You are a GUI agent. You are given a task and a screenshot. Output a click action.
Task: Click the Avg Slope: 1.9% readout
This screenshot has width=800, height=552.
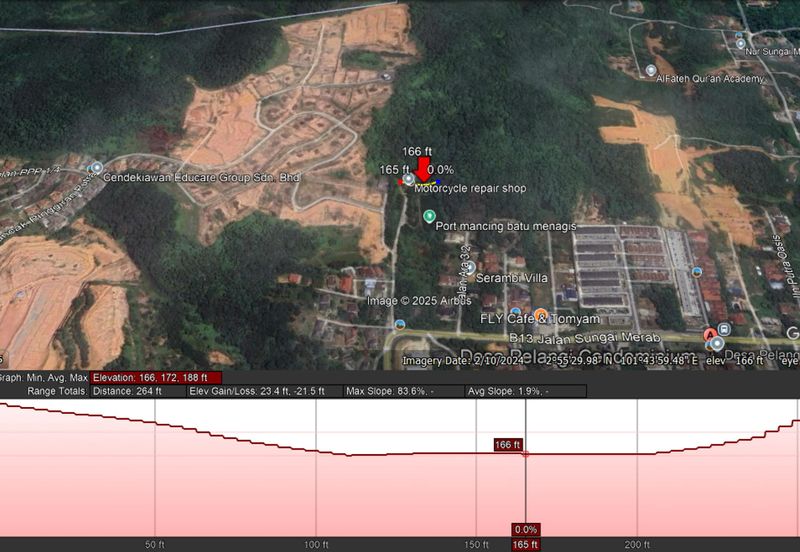[526, 391]
